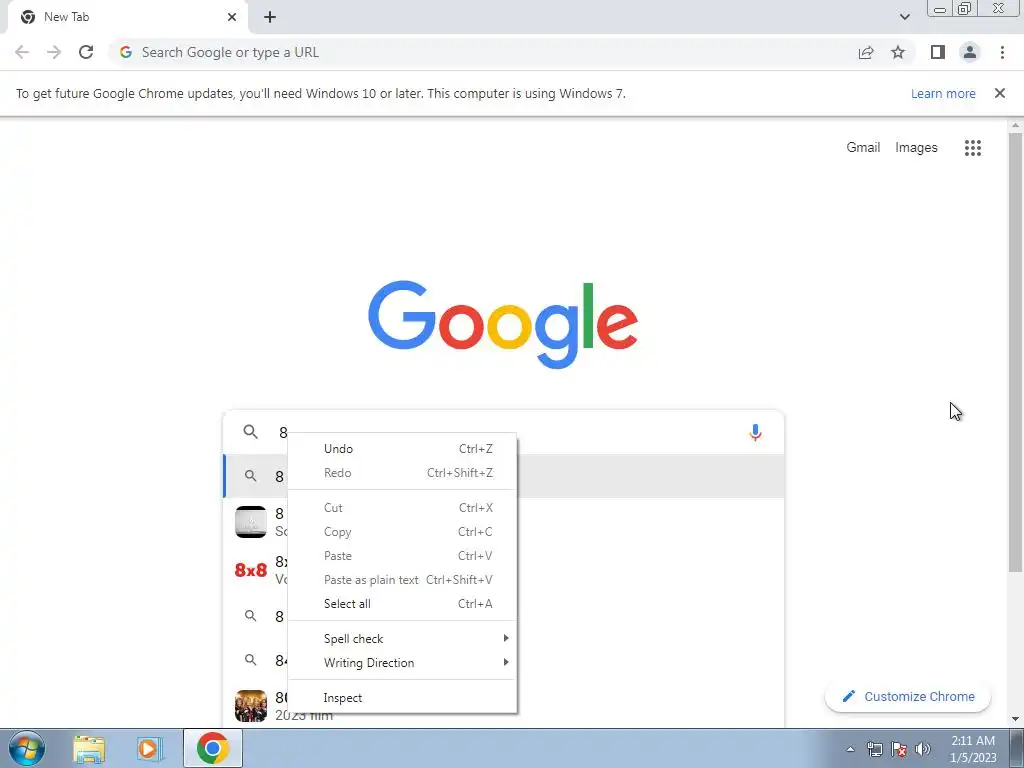
Task: Open Chrome's three-dot menu
Action: click(1002, 52)
